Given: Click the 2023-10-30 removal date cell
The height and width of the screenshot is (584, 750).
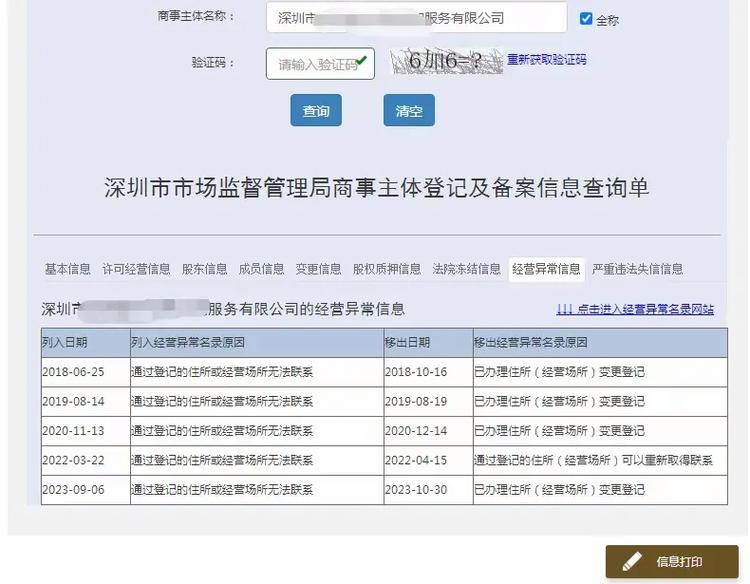Looking at the screenshot, I should (429, 490).
